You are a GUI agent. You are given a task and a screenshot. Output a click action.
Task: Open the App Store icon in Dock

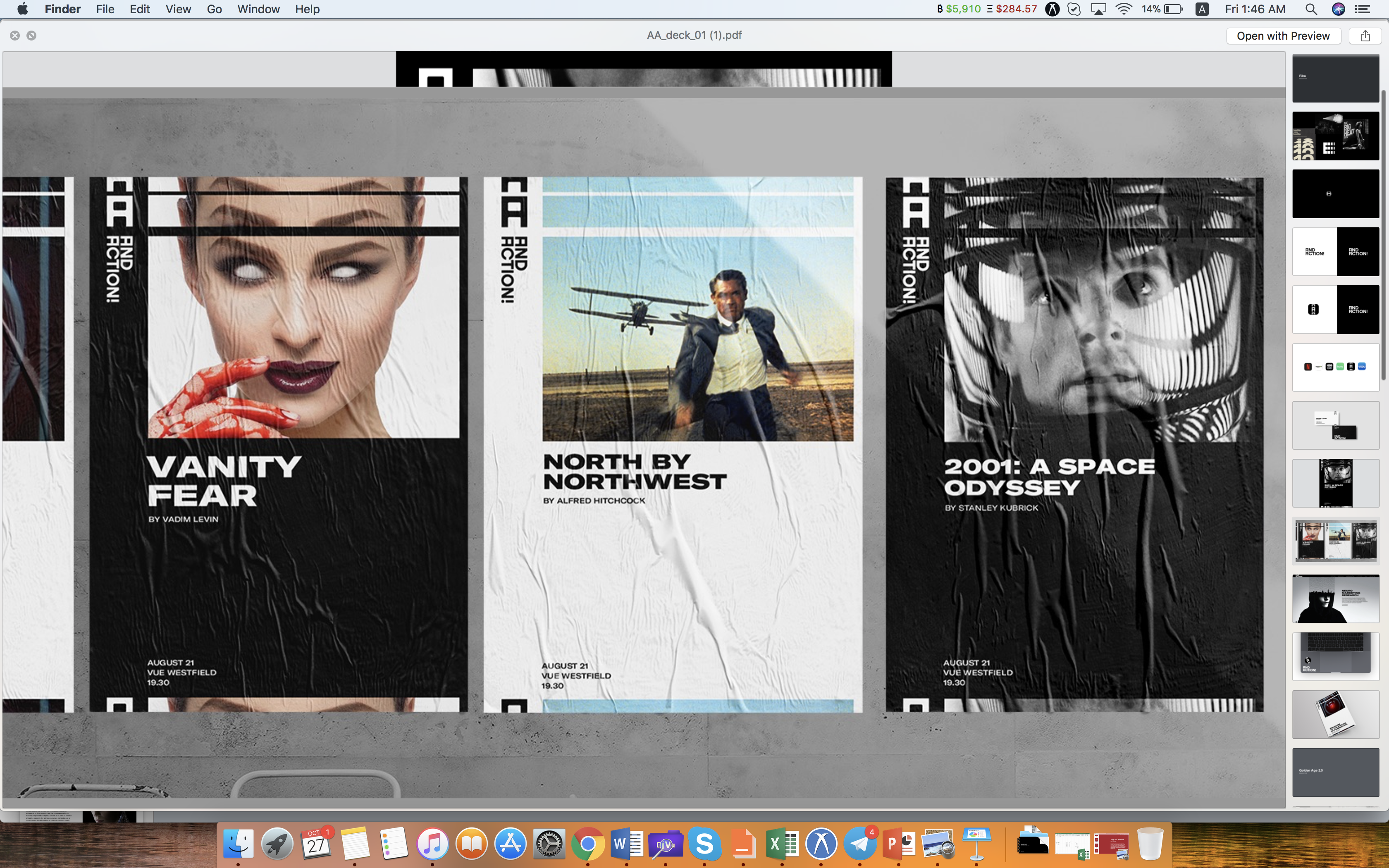pyautogui.click(x=510, y=844)
